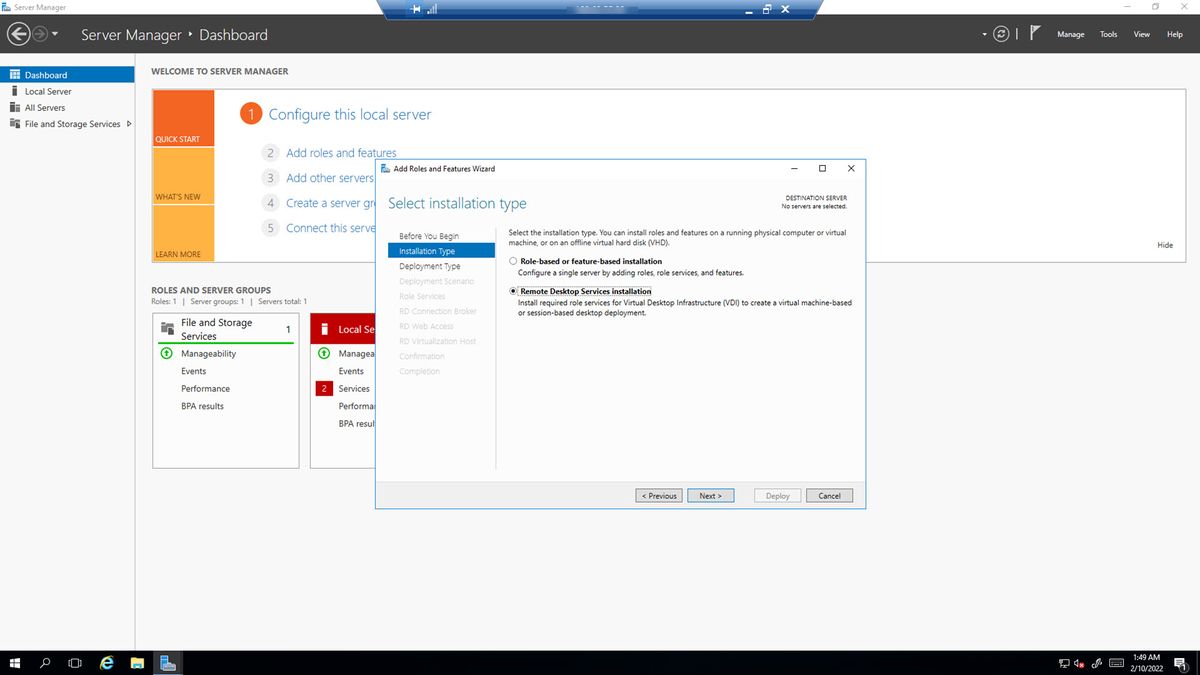Screen dimensions: 1200x675
Task: Open the Help menu
Action: tap(1174, 34)
